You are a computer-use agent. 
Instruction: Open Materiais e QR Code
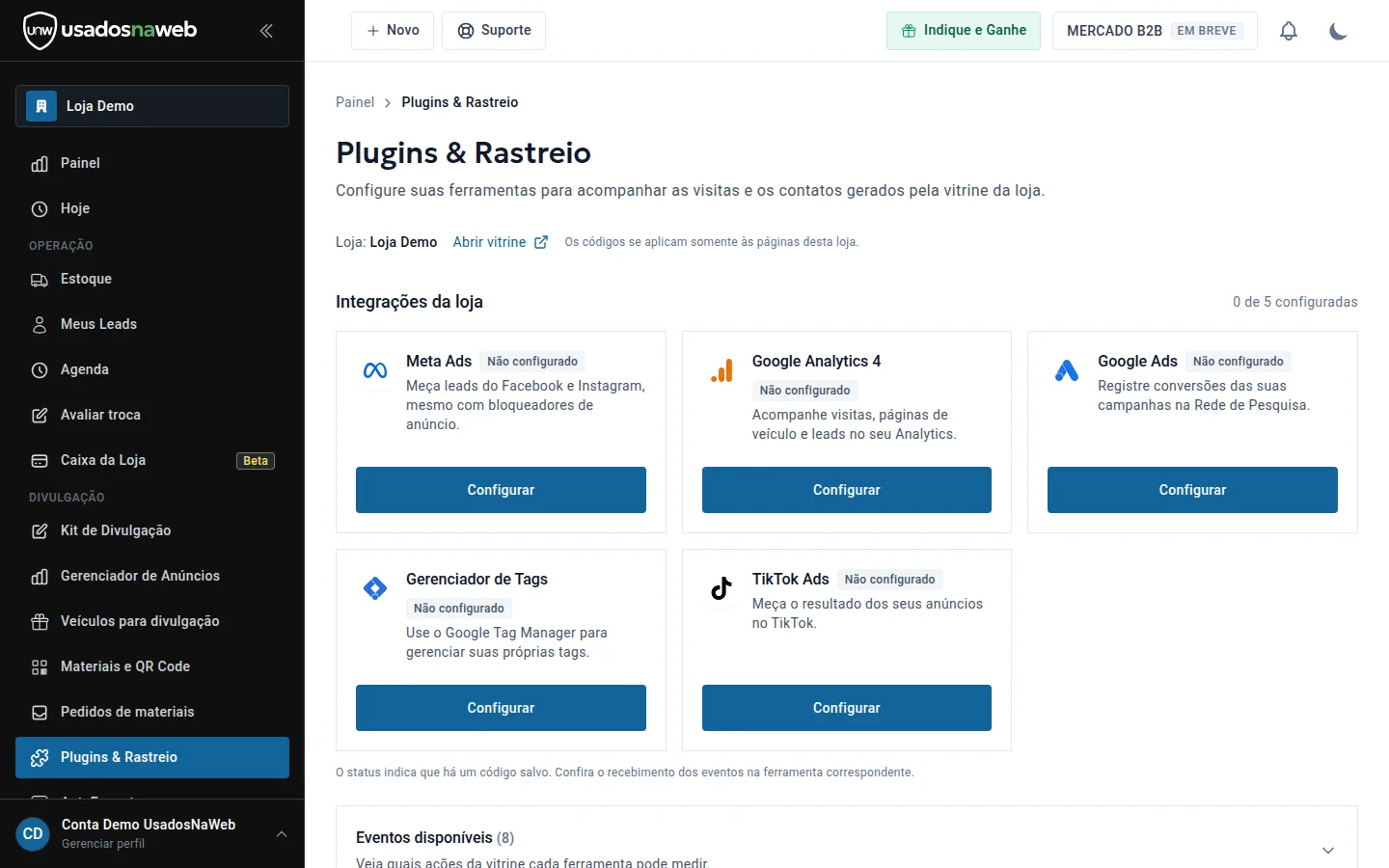coord(152,666)
